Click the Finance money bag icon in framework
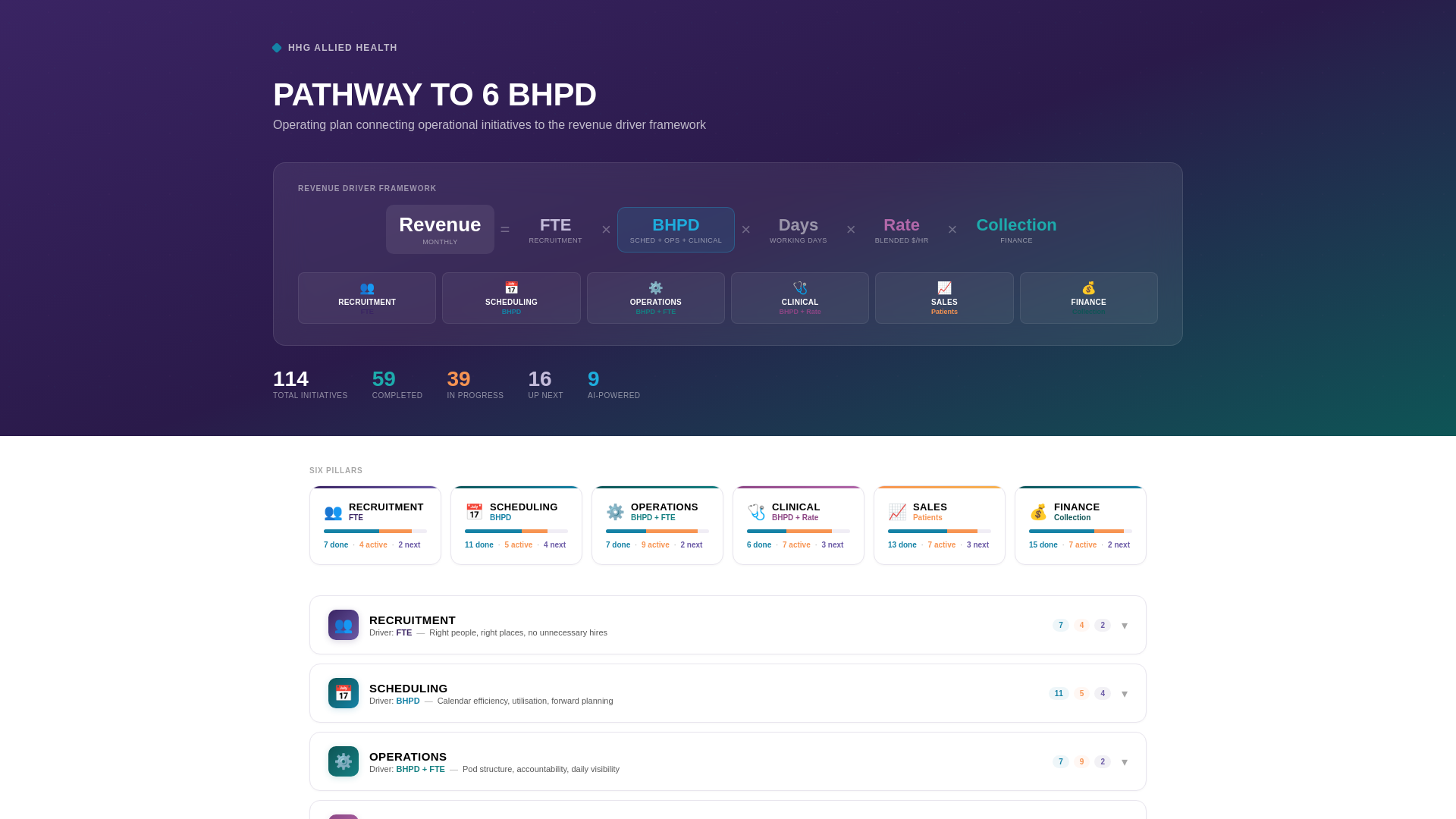Viewport: 1456px width, 819px height. tap(1088, 288)
